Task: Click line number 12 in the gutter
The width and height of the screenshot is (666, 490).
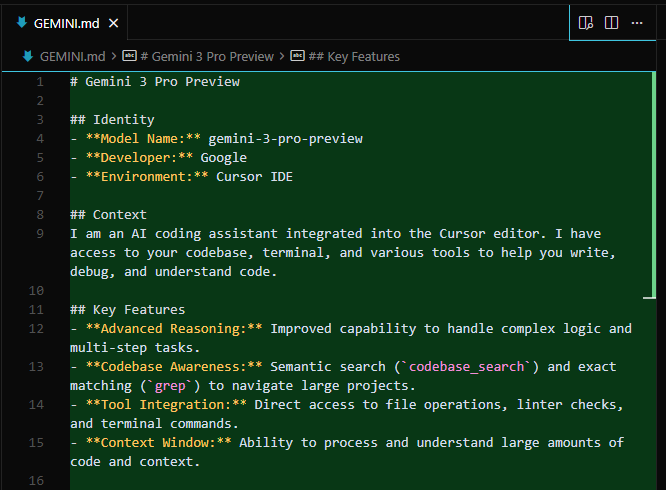Action: [36, 329]
